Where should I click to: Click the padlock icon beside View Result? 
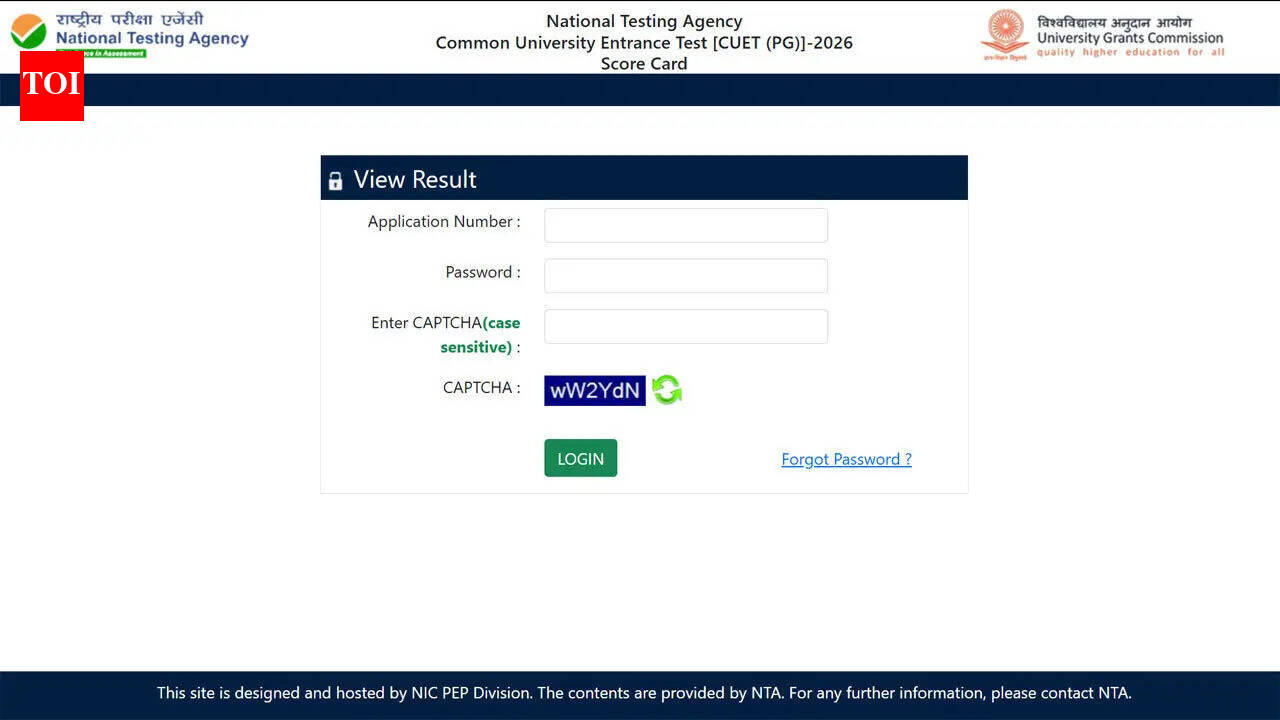(336, 180)
